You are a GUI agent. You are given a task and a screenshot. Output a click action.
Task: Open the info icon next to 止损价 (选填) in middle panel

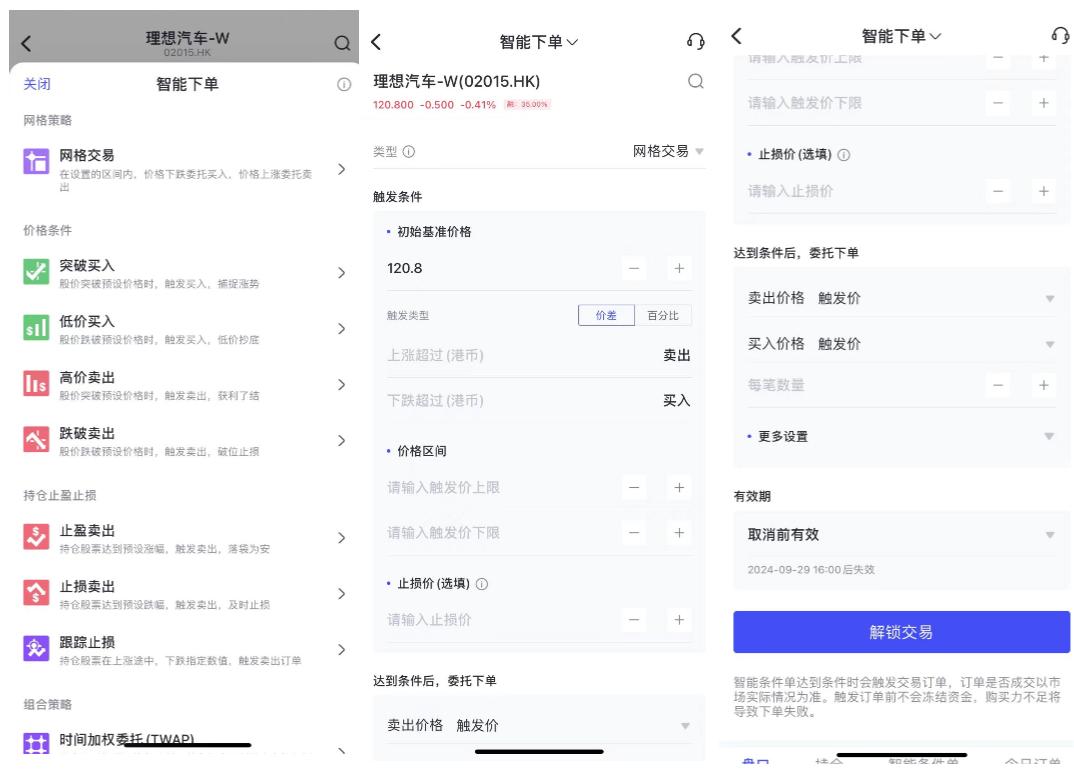(482, 584)
